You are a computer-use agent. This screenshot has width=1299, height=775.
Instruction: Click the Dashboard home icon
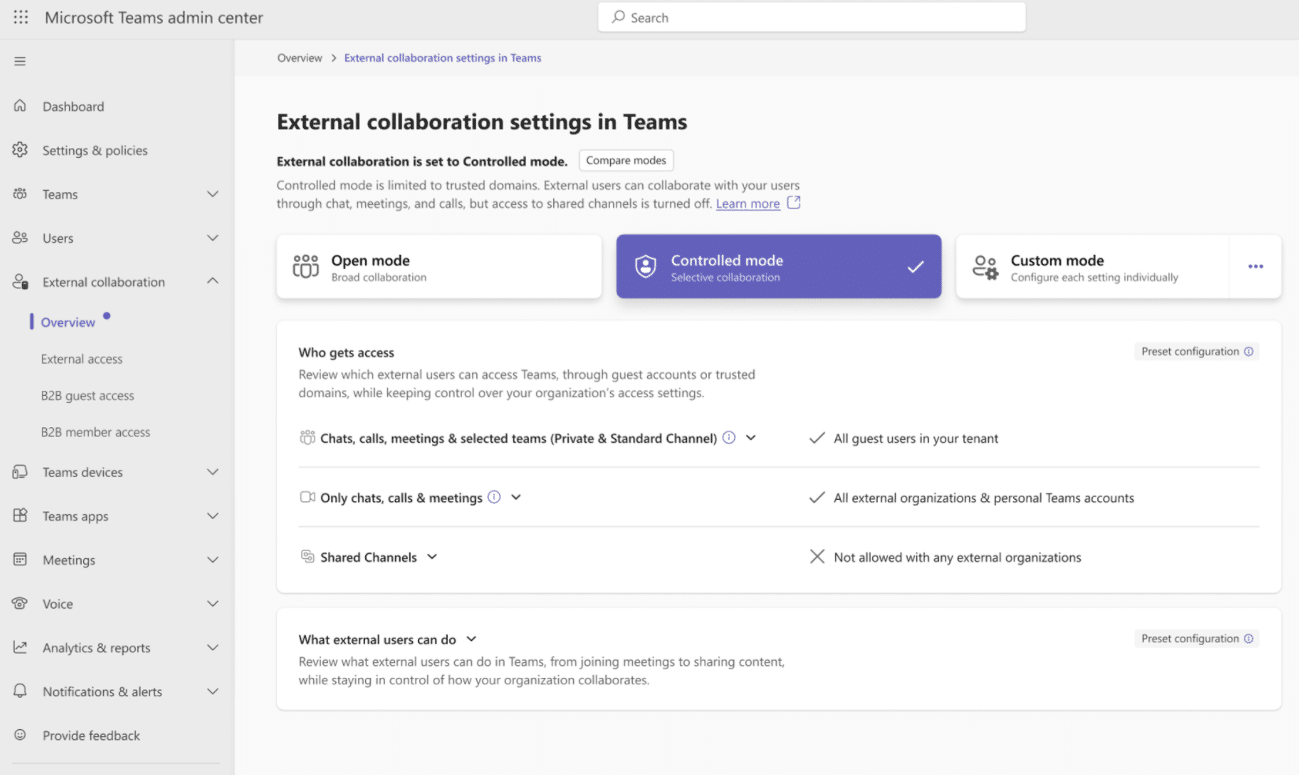point(20,106)
